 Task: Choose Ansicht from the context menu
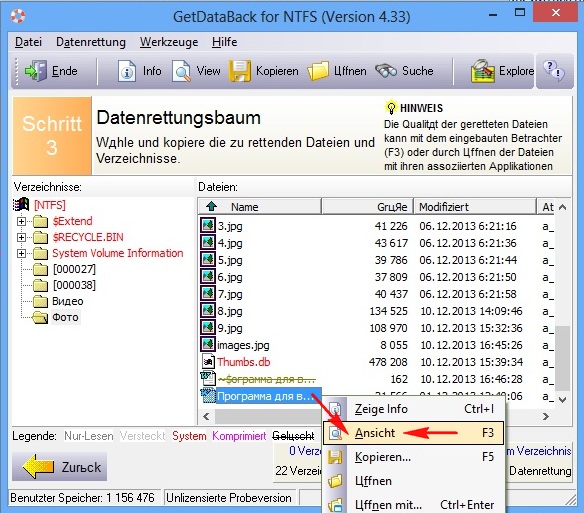413,433
